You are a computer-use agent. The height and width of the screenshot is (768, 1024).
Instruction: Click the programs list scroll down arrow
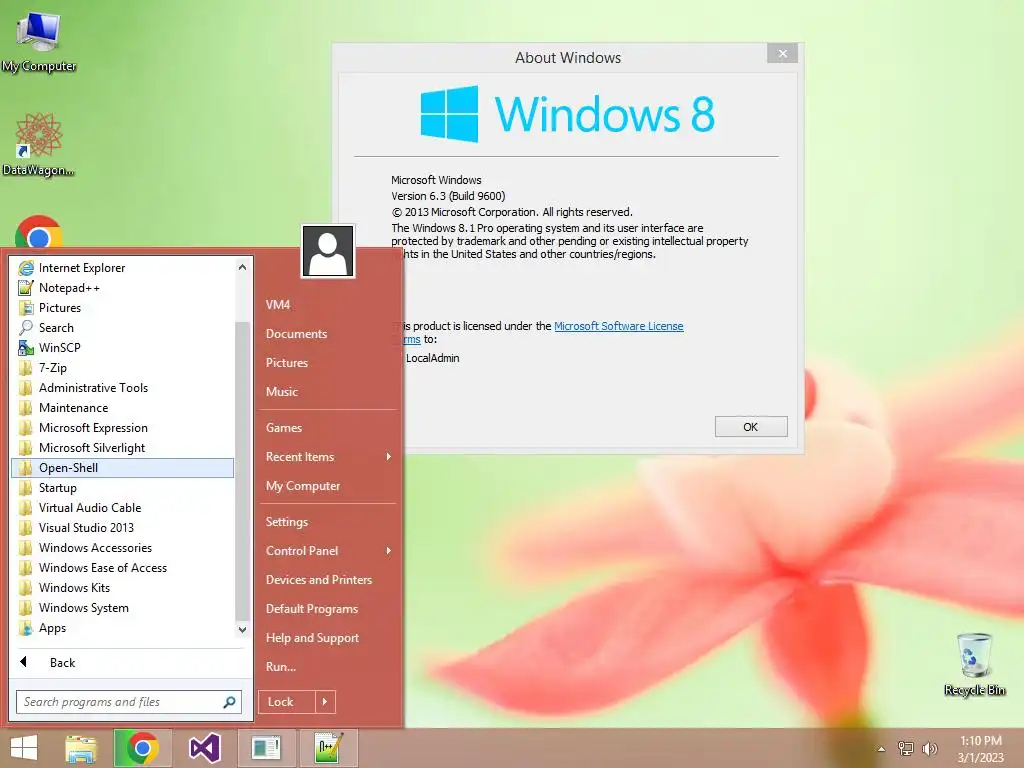pos(242,630)
